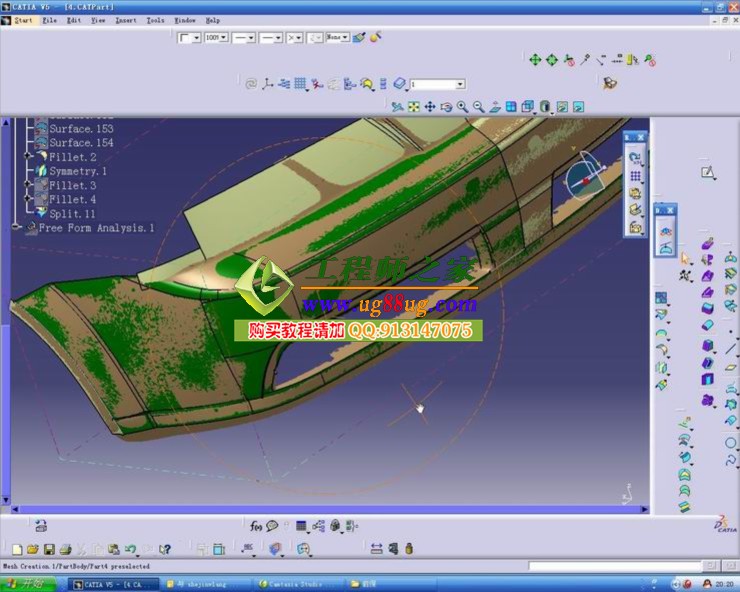Open the File menu
This screenshot has height=592, width=740.
click(50, 20)
